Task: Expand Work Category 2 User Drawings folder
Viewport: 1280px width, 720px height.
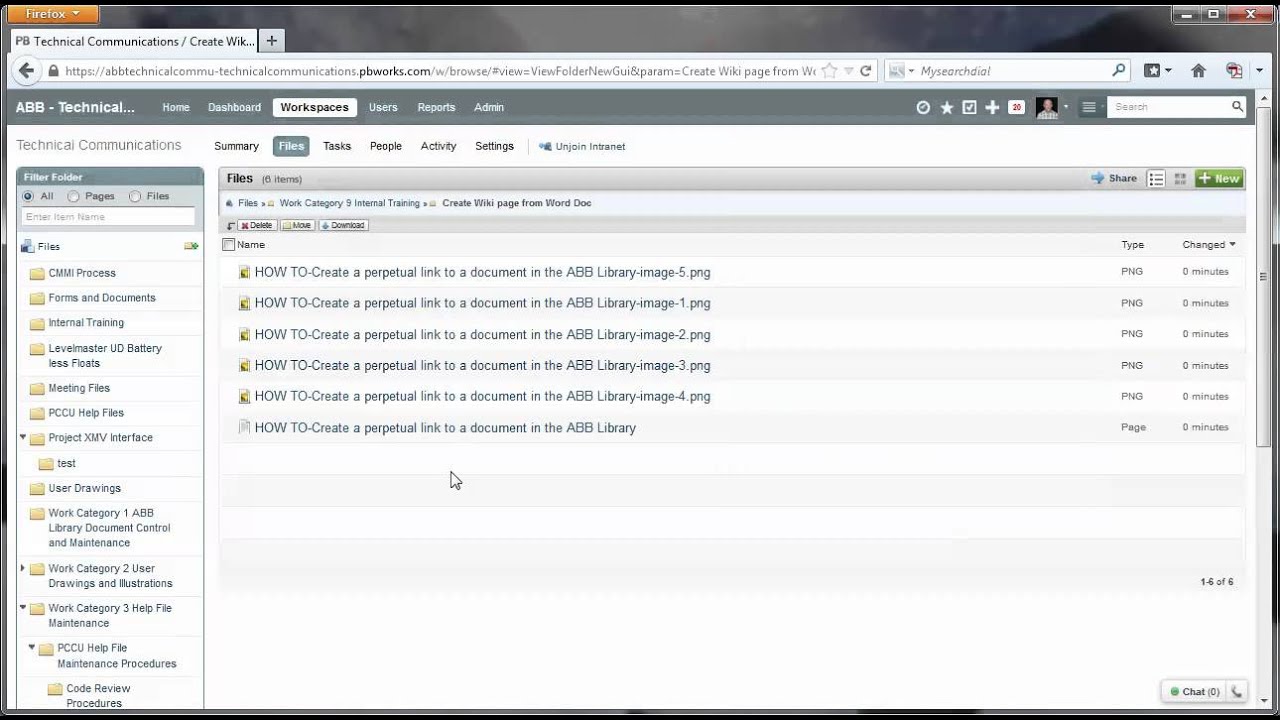Action: [x=23, y=568]
